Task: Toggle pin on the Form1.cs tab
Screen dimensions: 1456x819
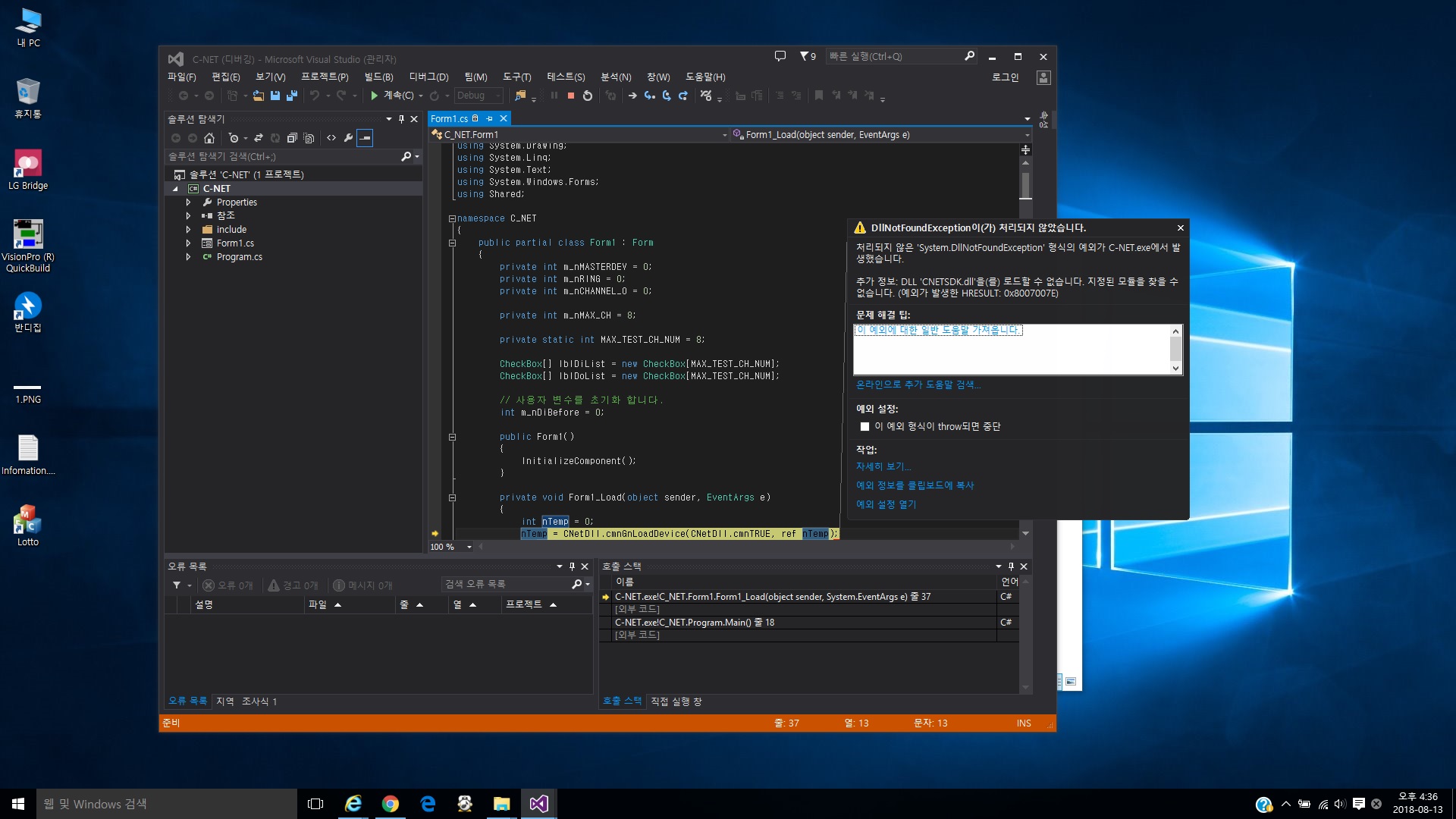Action: [x=489, y=119]
